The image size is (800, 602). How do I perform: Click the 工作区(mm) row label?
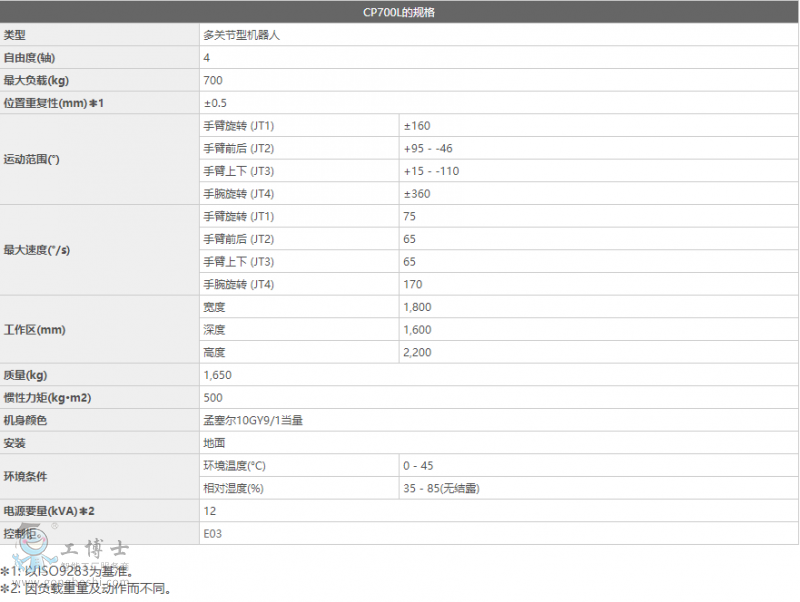pos(34,329)
